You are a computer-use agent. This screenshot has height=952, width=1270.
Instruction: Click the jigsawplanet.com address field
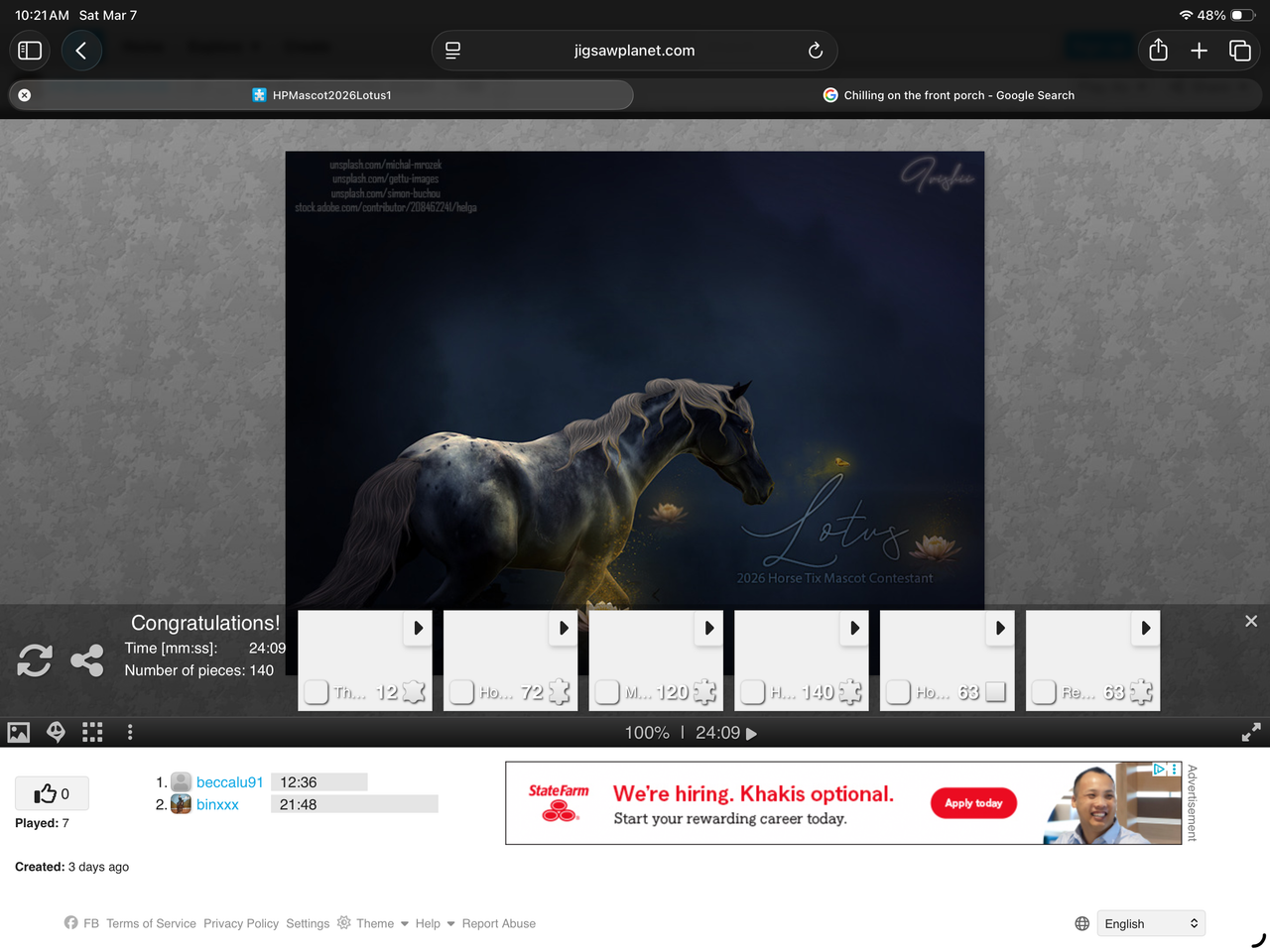click(634, 51)
